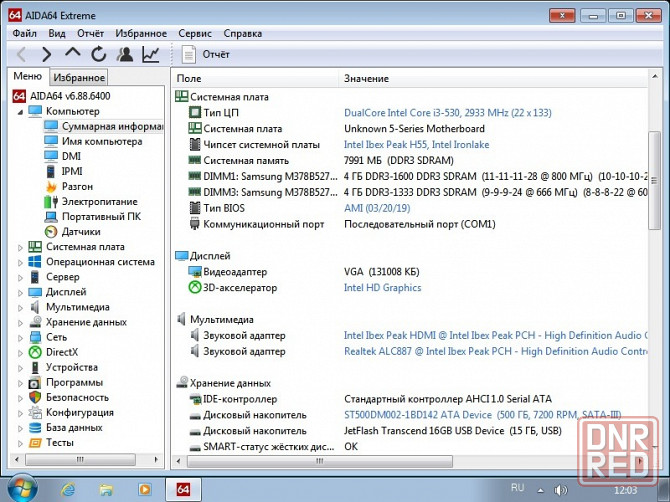Click scroll-up arrow of report pane
This screenshot has width=670, height=502.
tap(654, 76)
